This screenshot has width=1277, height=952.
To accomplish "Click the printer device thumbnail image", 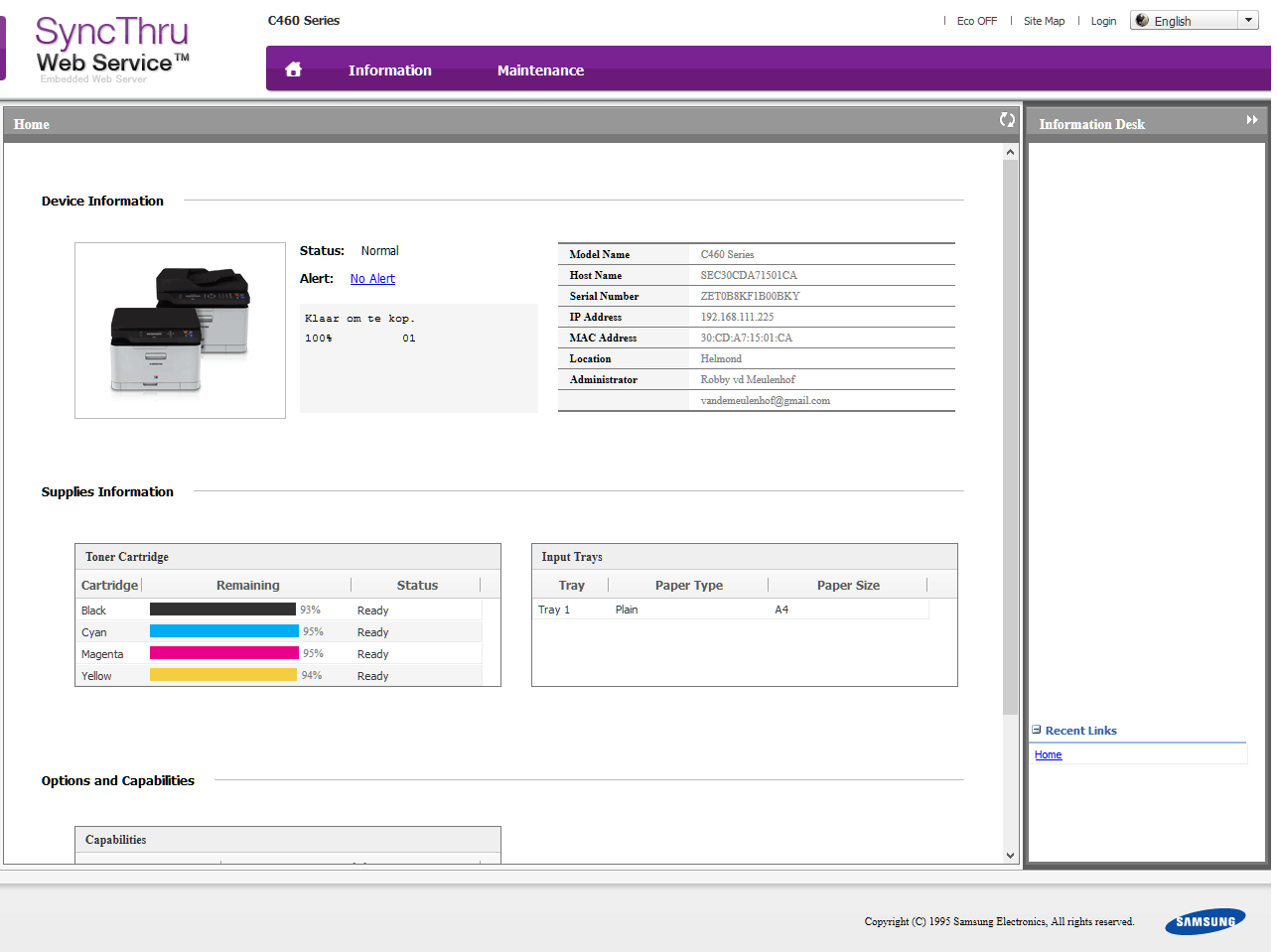I will click(180, 331).
